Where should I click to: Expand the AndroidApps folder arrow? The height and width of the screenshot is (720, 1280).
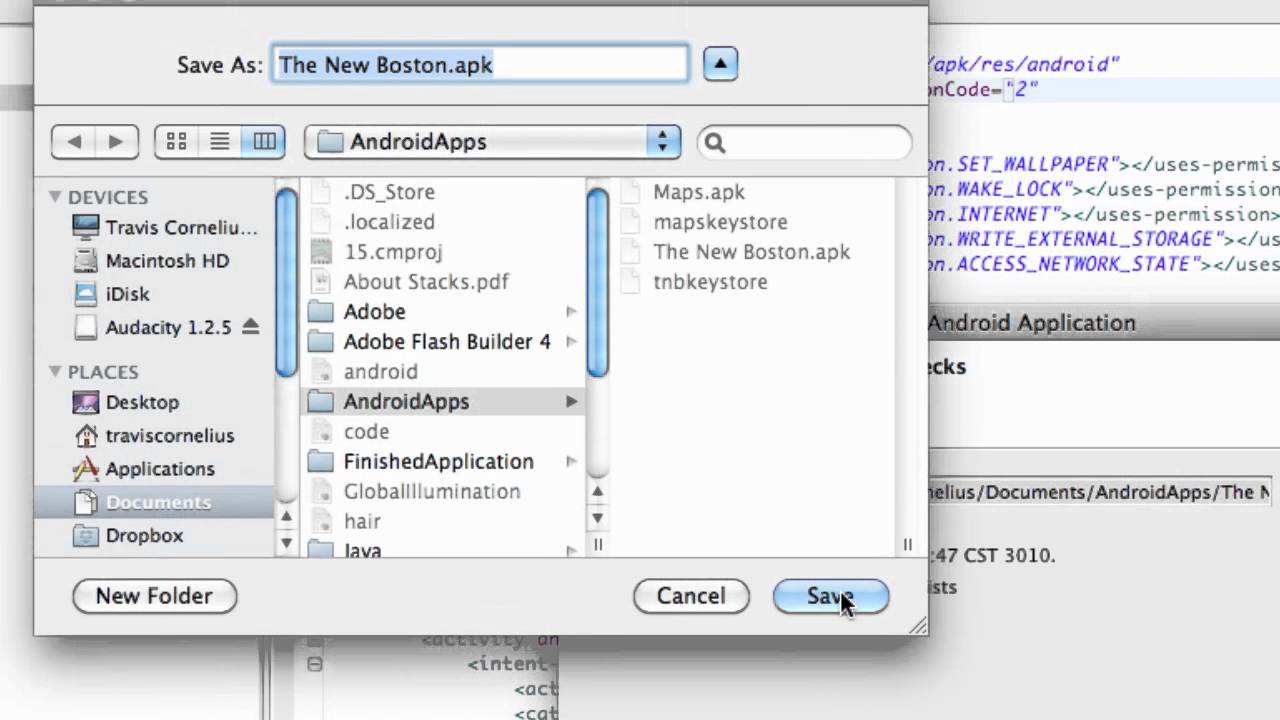[x=571, y=402]
